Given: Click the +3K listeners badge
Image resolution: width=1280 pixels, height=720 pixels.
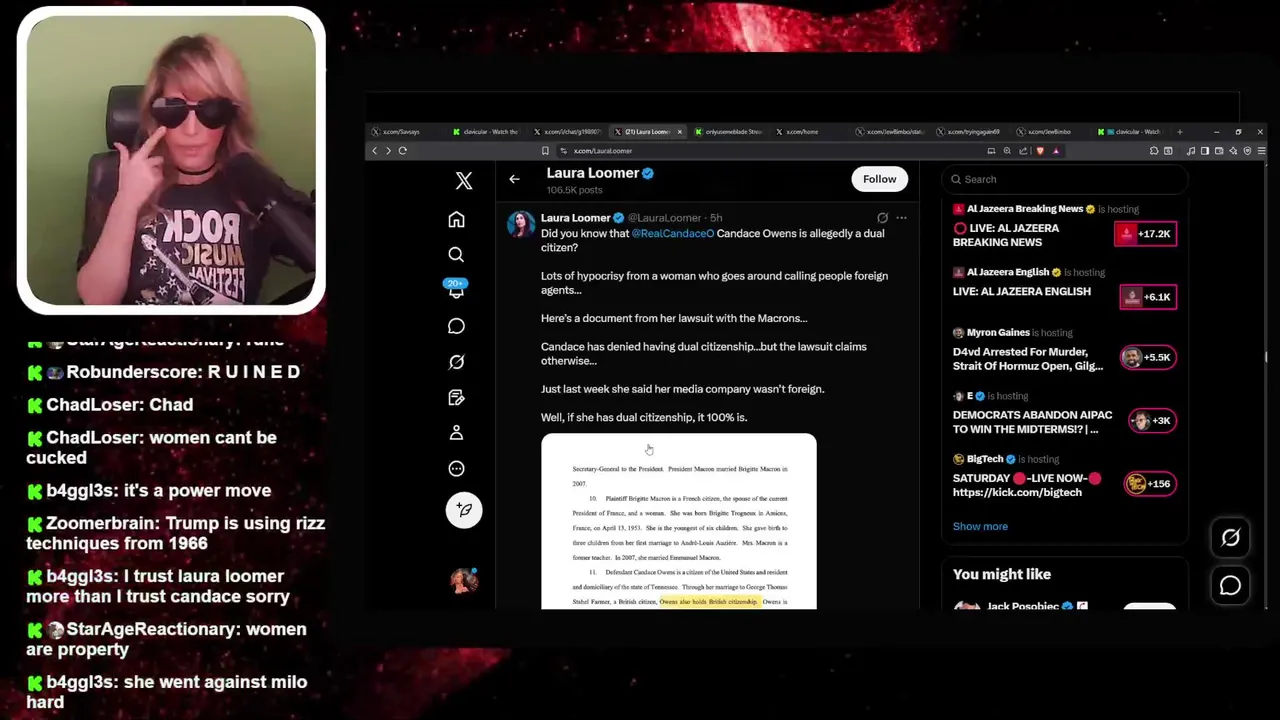Looking at the screenshot, I should (x=1152, y=421).
